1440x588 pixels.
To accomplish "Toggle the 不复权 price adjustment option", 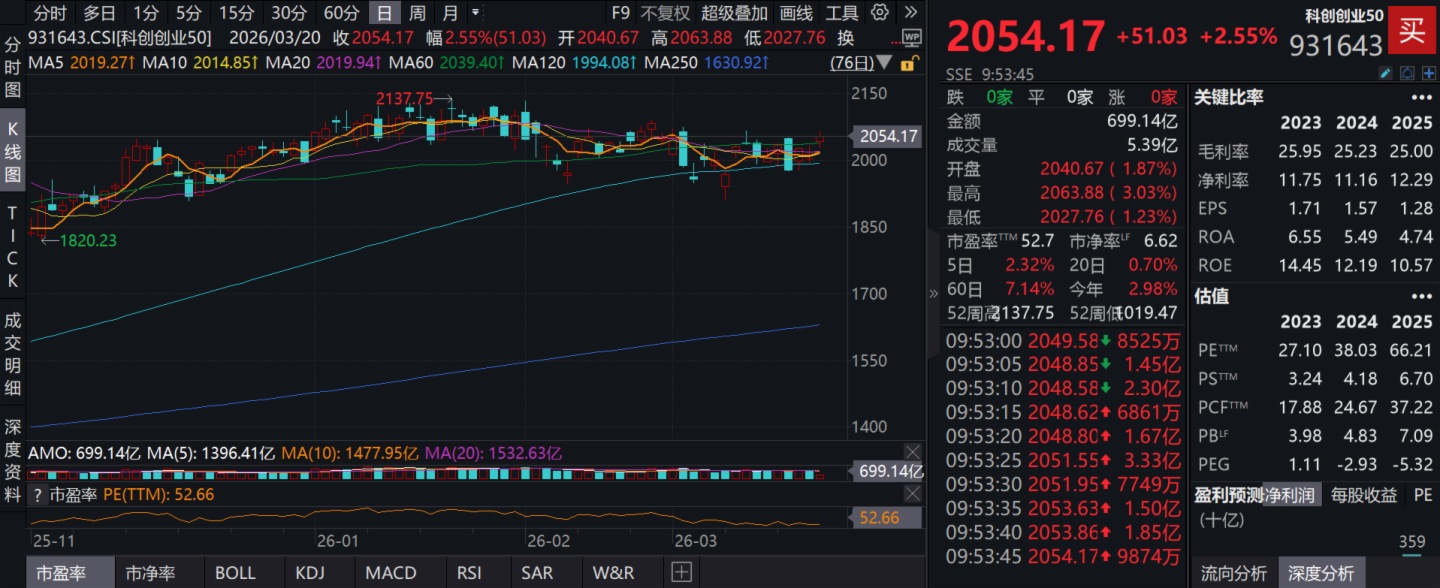I will (665, 13).
